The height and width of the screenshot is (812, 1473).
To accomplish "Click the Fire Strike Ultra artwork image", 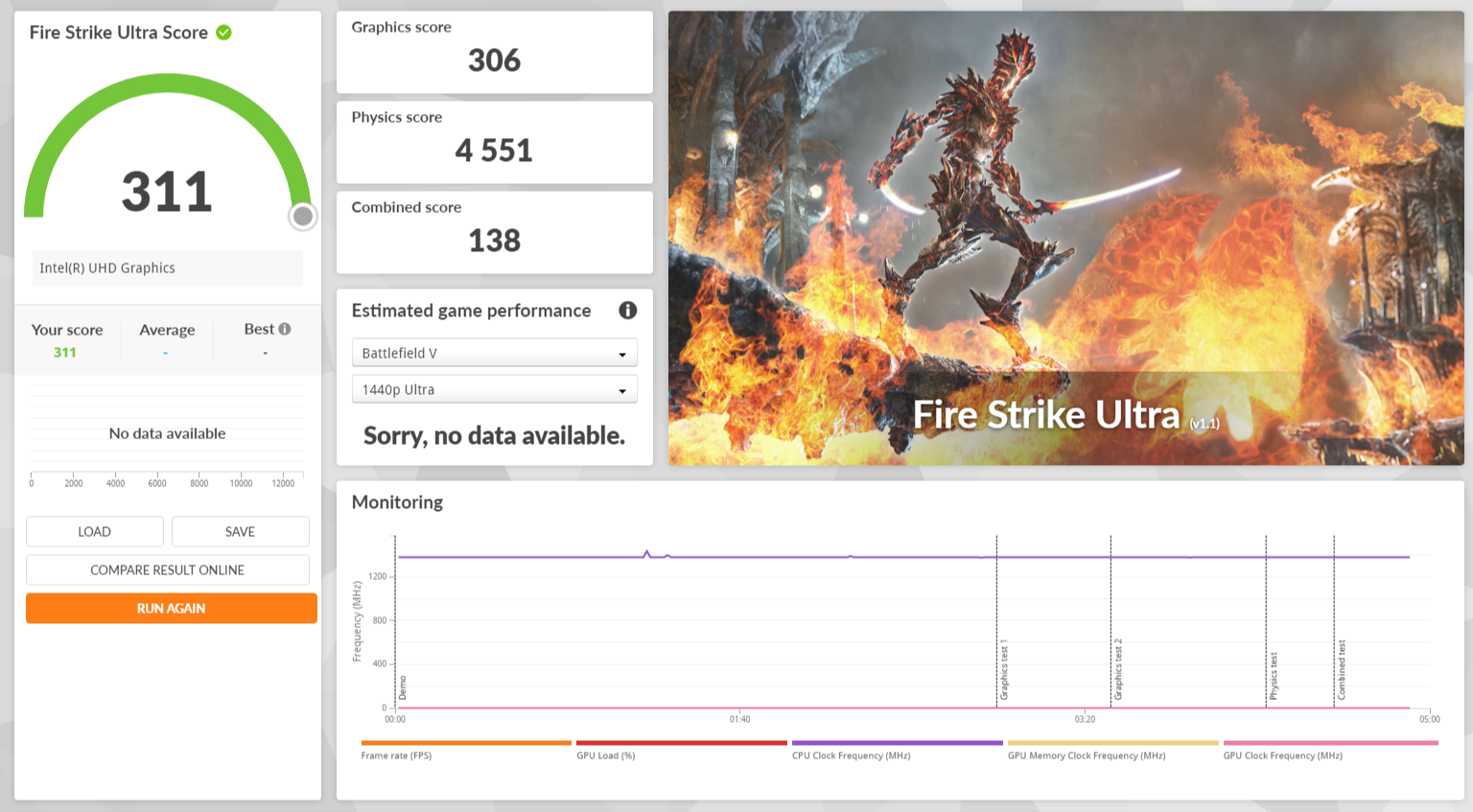I will coord(1066,238).
